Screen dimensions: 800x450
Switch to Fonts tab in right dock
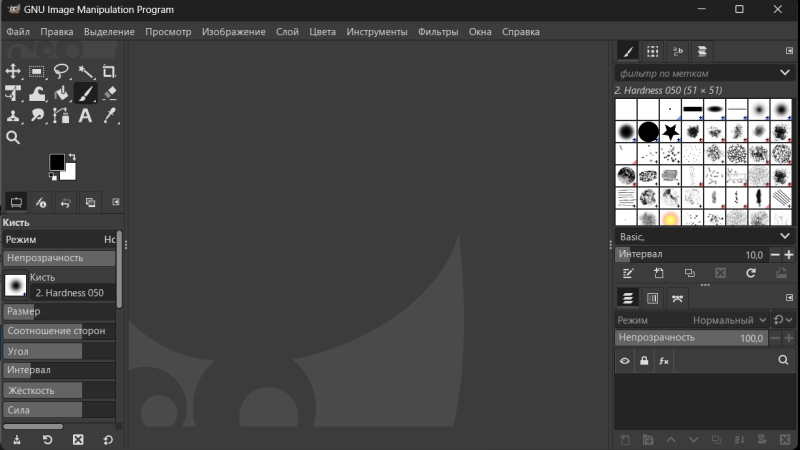(678, 52)
